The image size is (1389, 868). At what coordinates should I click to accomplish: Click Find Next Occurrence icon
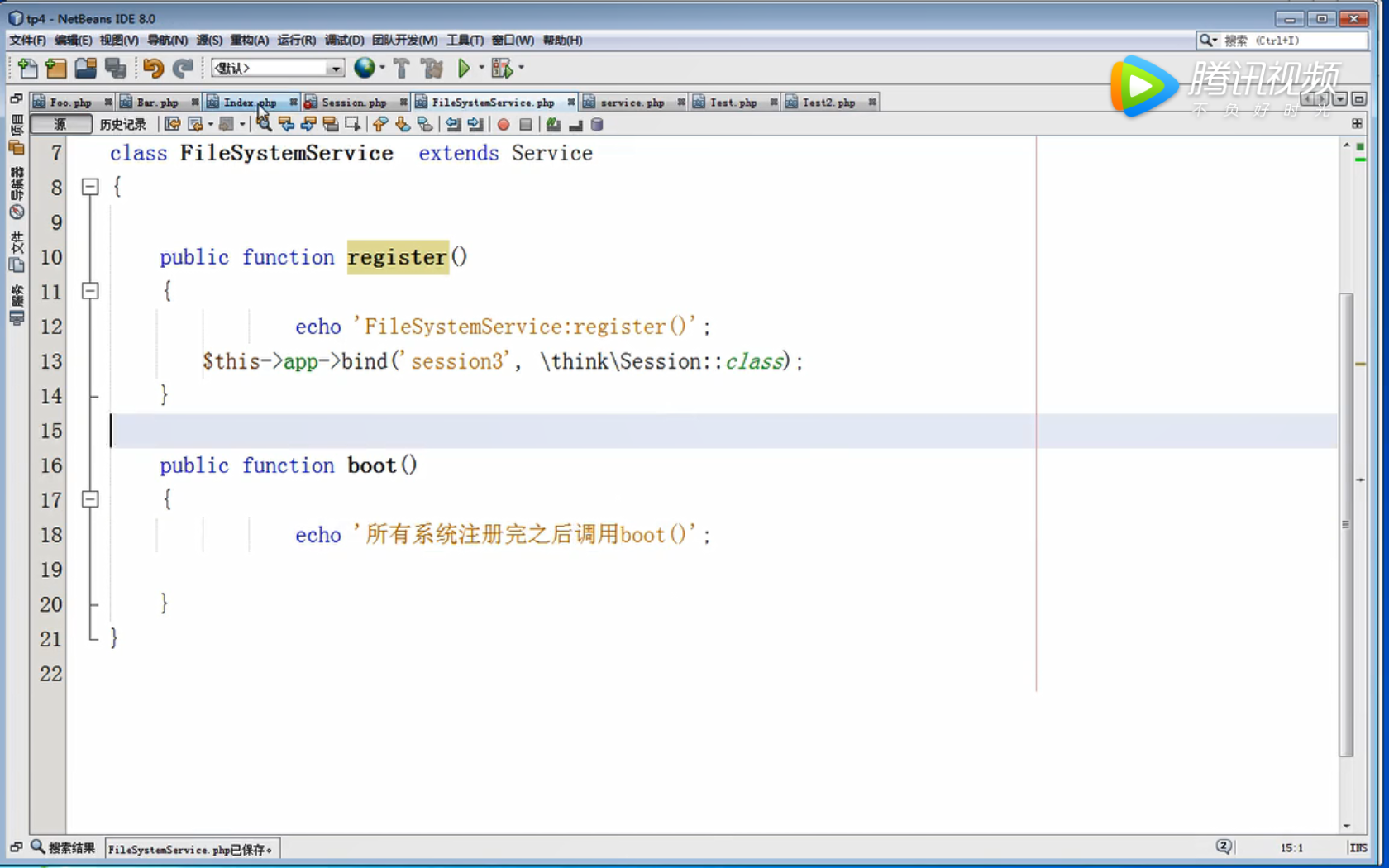(x=308, y=124)
